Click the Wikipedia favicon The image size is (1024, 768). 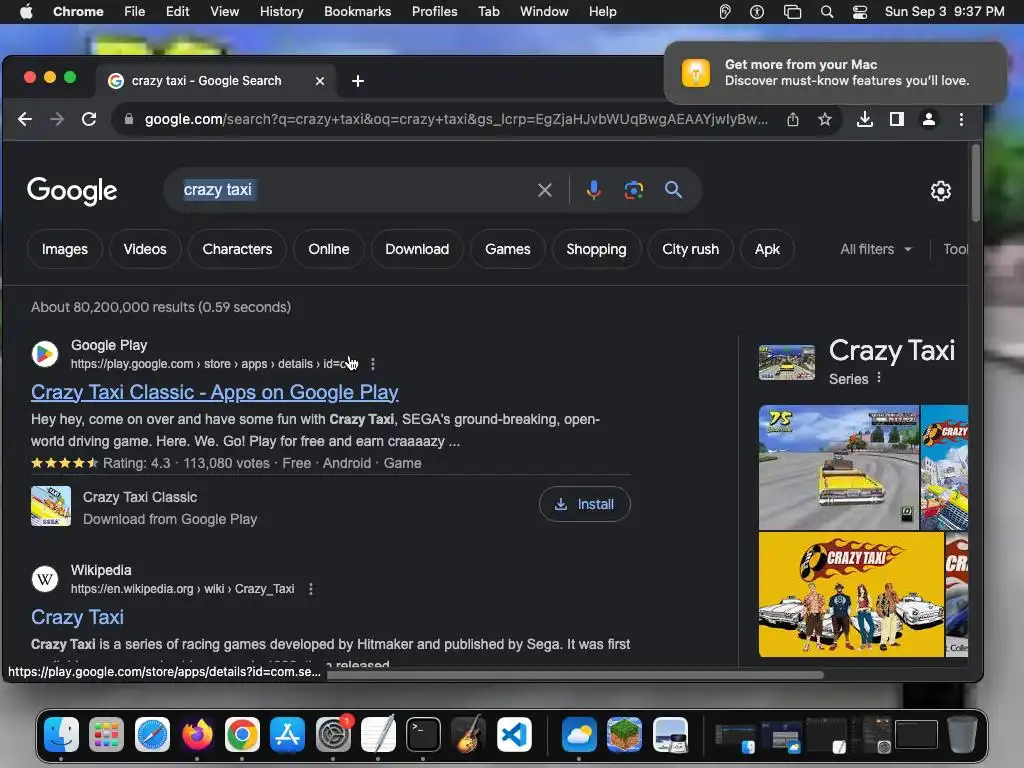click(45, 579)
